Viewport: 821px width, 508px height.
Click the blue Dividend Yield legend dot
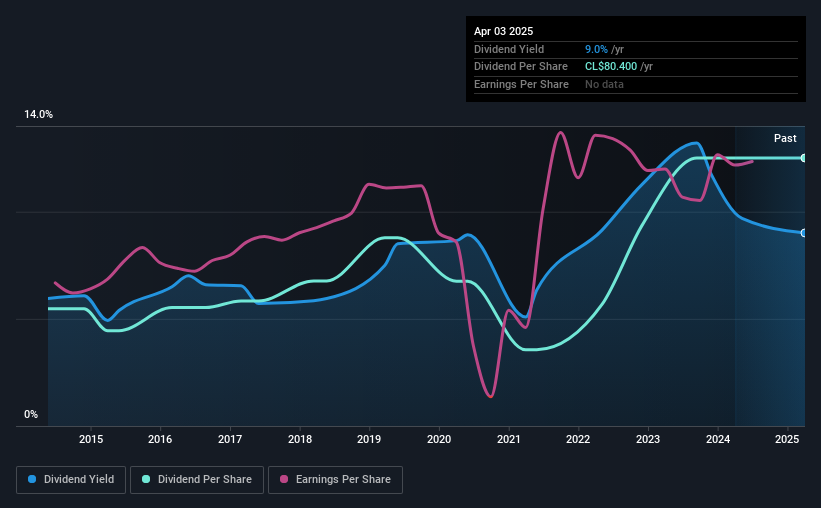tap(32, 479)
